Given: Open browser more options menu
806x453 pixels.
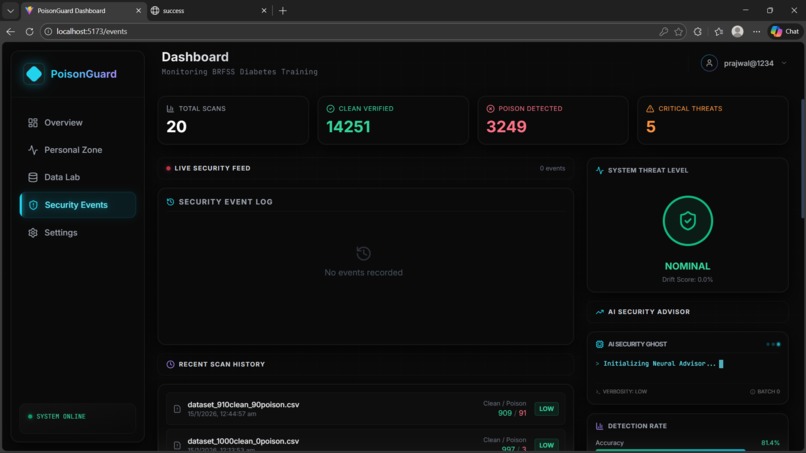Looking at the screenshot, I should click(756, 31).
